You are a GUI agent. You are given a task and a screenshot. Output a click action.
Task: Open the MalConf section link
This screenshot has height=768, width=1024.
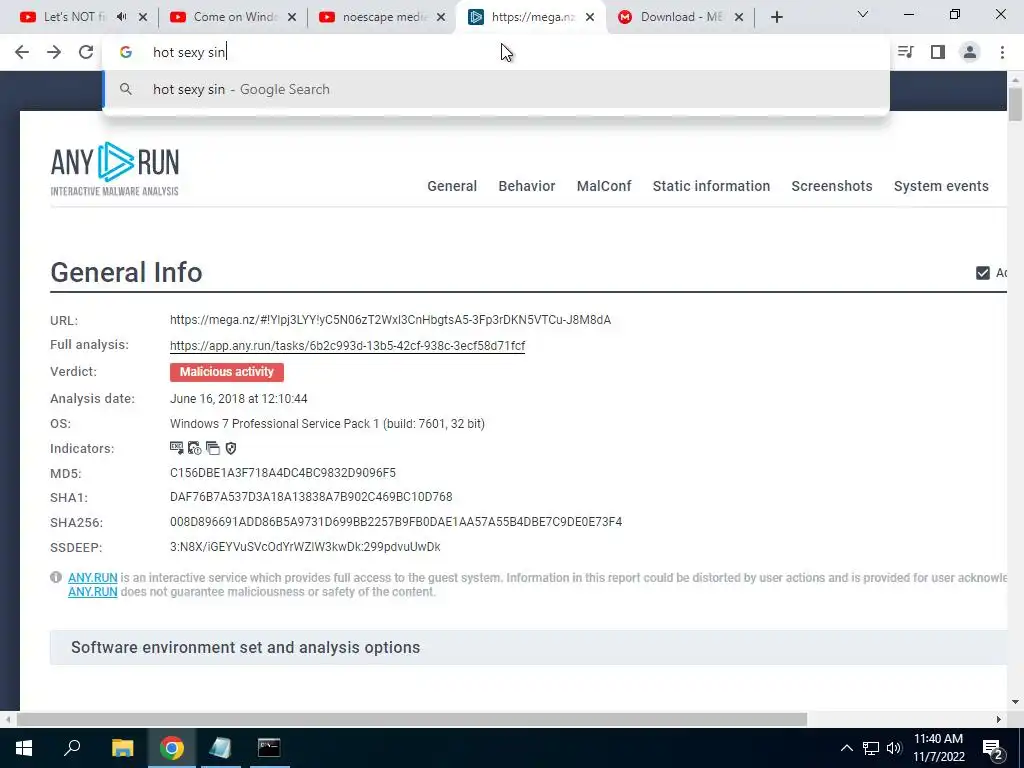(x=604, y=186)
